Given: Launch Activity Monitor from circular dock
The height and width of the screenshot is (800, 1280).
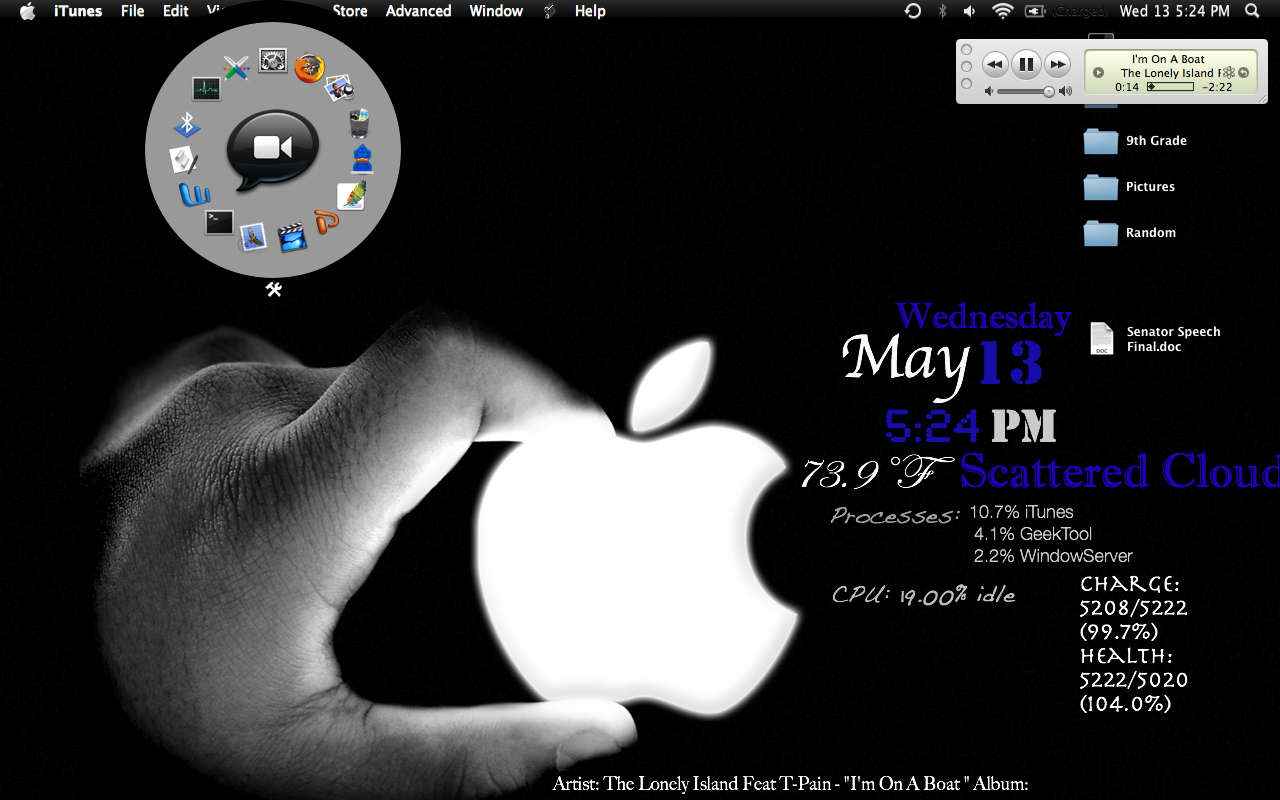Looking at the screenshot, I should (x=206, y=89).
